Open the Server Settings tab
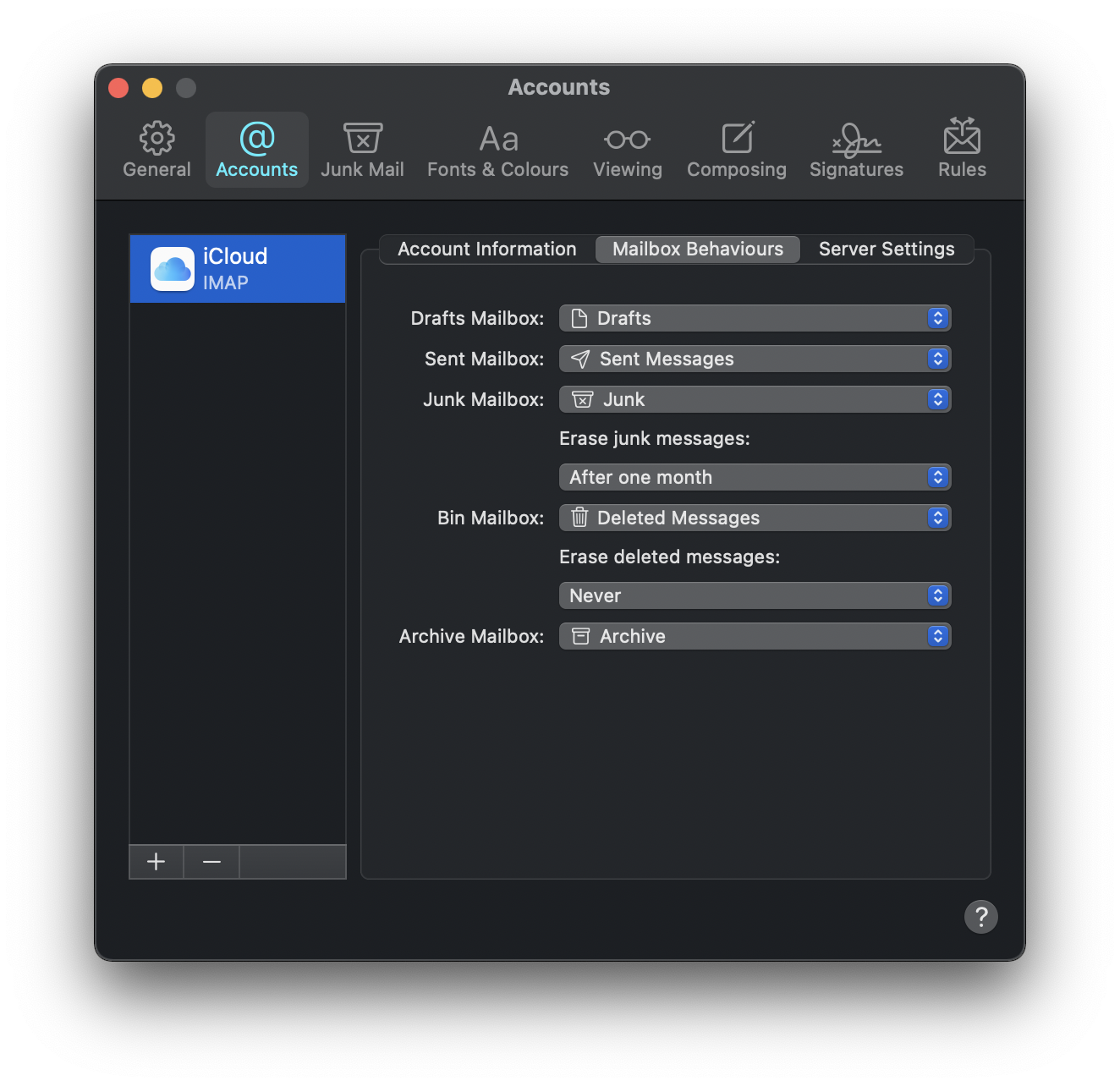The height and width of the screenshot is (1086, 1120). (x=886, y=249)
